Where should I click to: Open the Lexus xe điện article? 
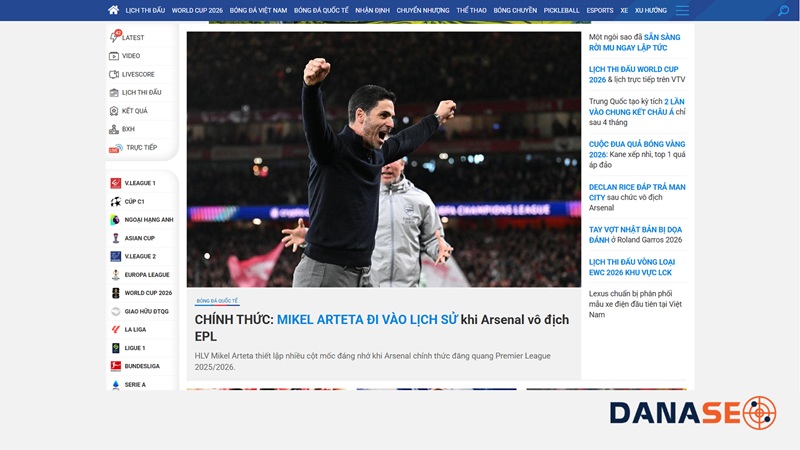635,304
